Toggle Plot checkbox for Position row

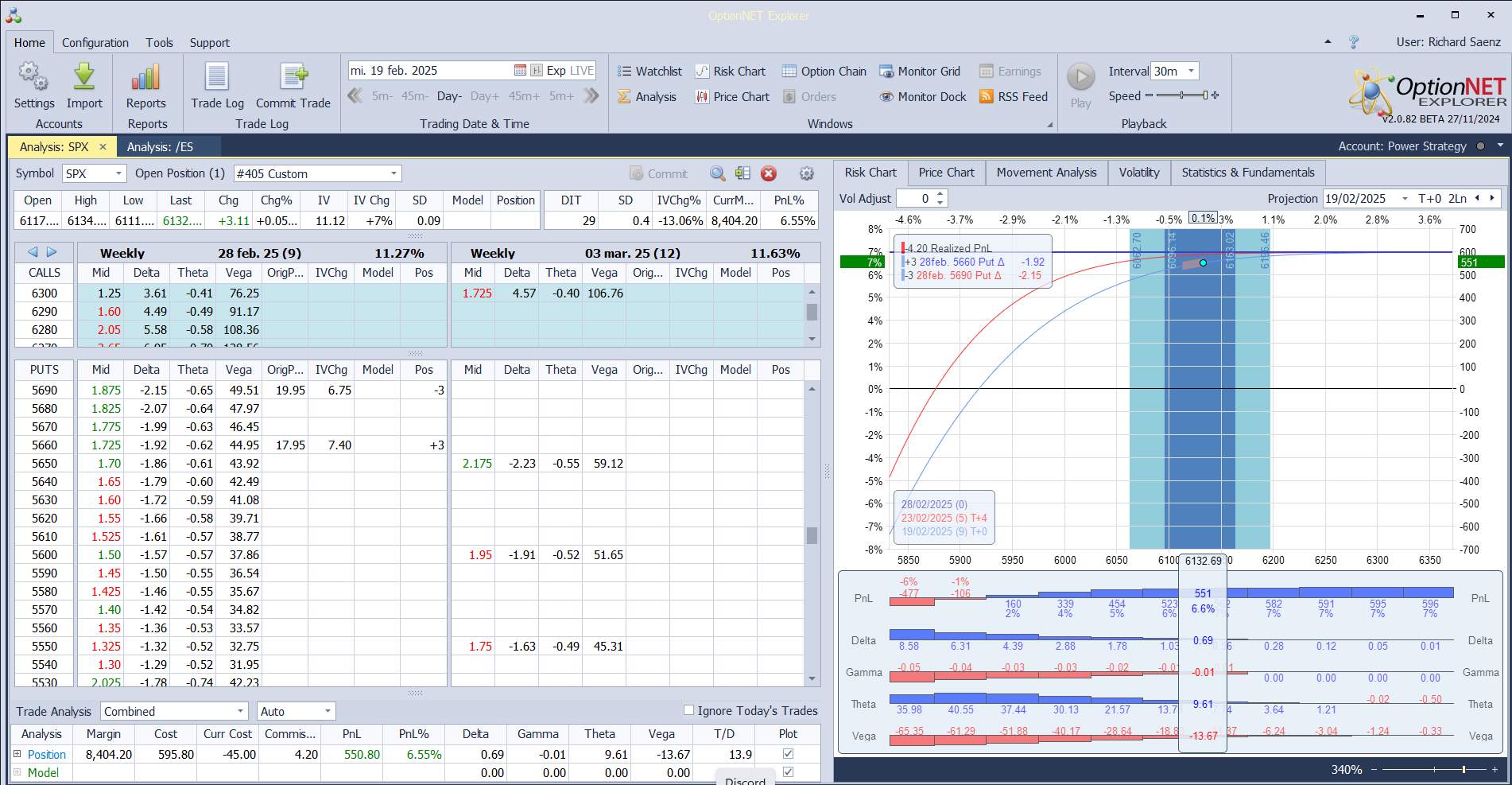pos(788,754)
